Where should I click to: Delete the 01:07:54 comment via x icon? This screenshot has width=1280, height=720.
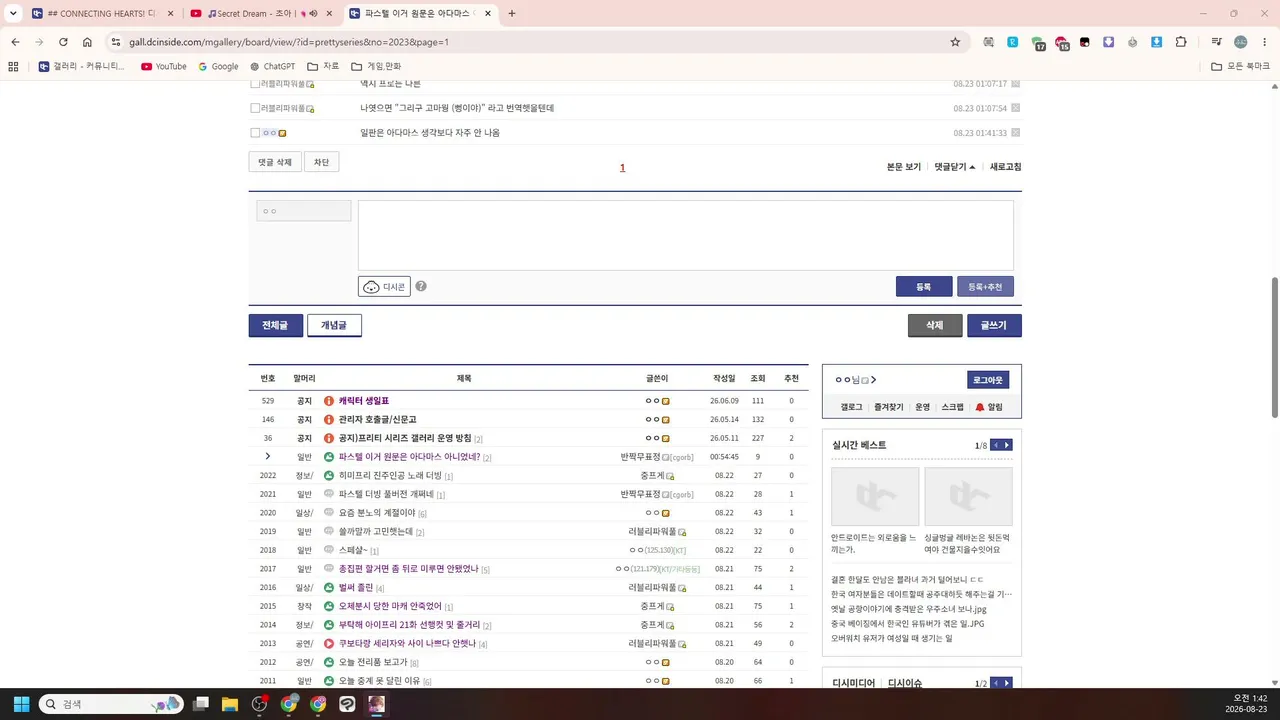pos(1015,108)
